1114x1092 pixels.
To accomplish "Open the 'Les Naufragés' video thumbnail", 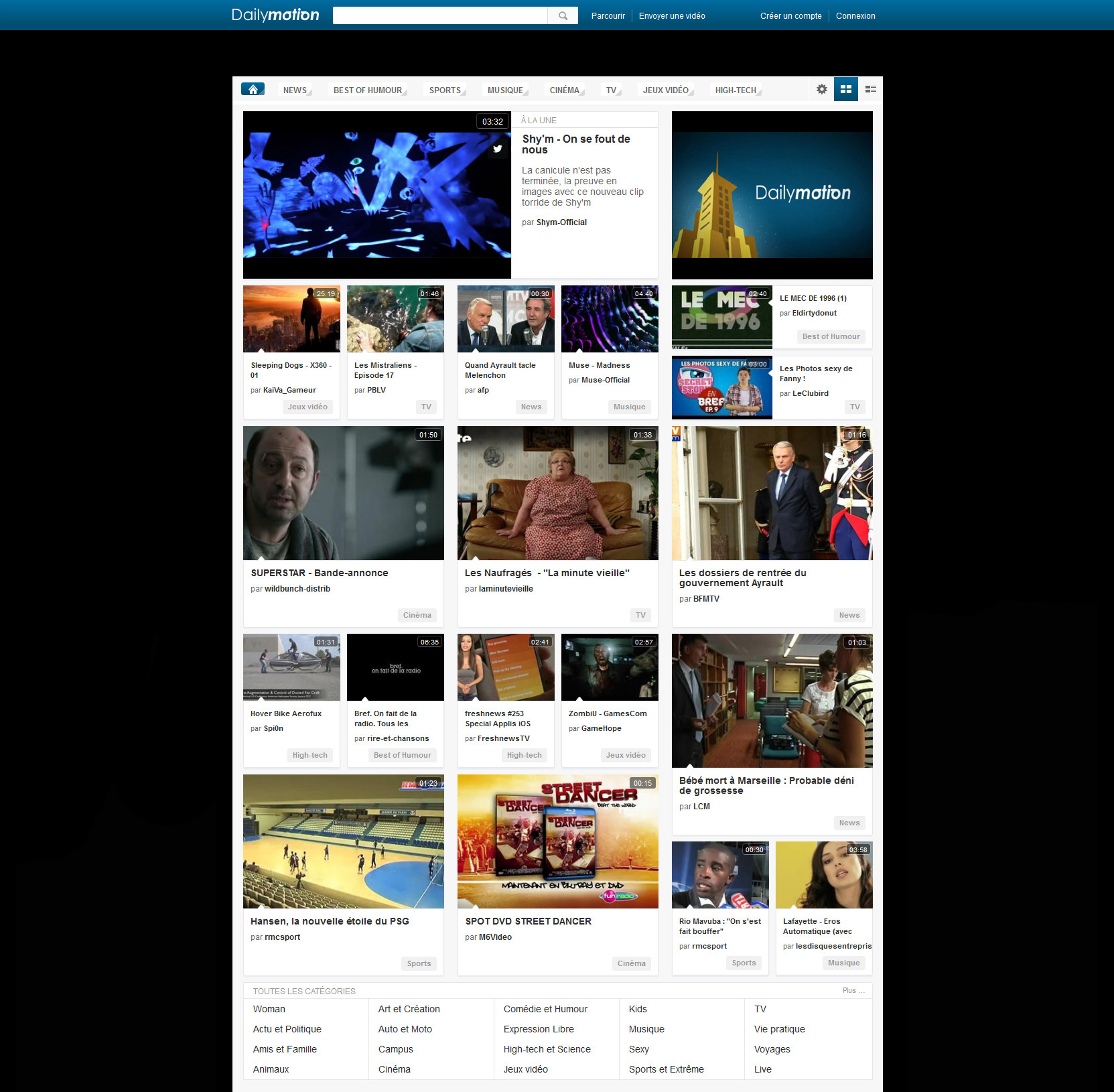I will [x=557, y=493].
